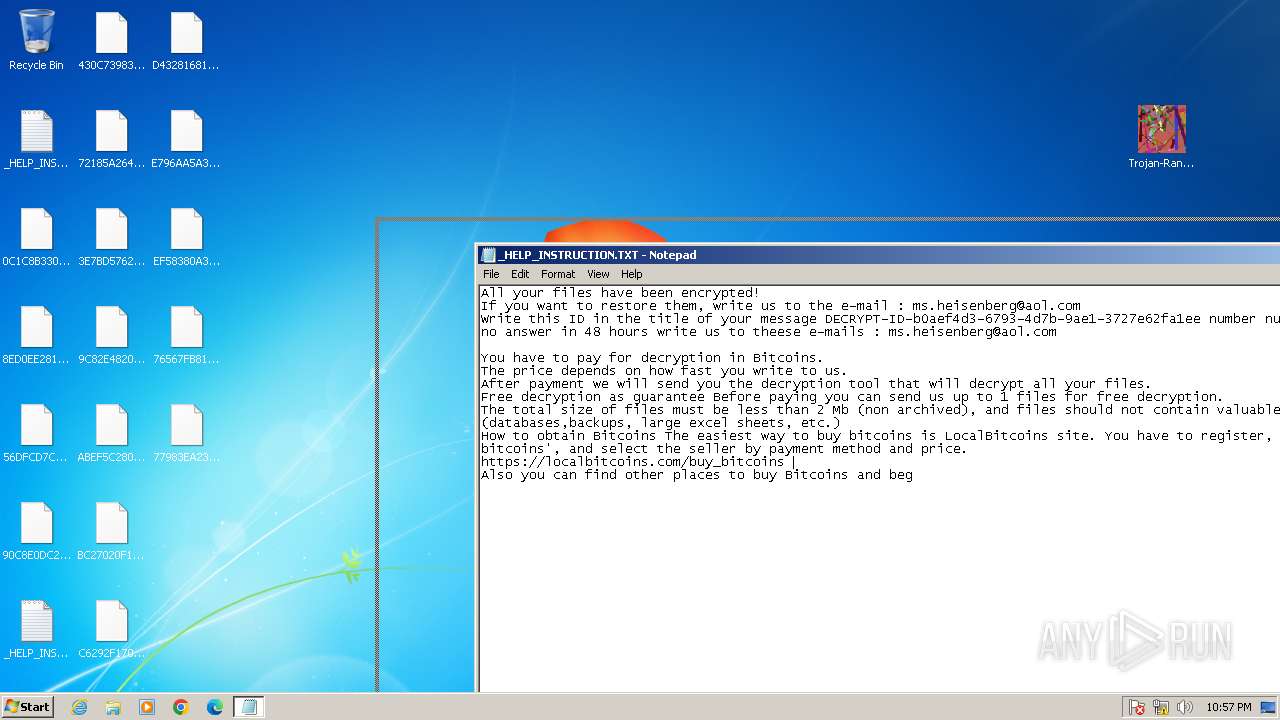The height and width of the screenshot is (720, 1280).
Task: Click the Notepad title bar icon
Action: [488, 255]
